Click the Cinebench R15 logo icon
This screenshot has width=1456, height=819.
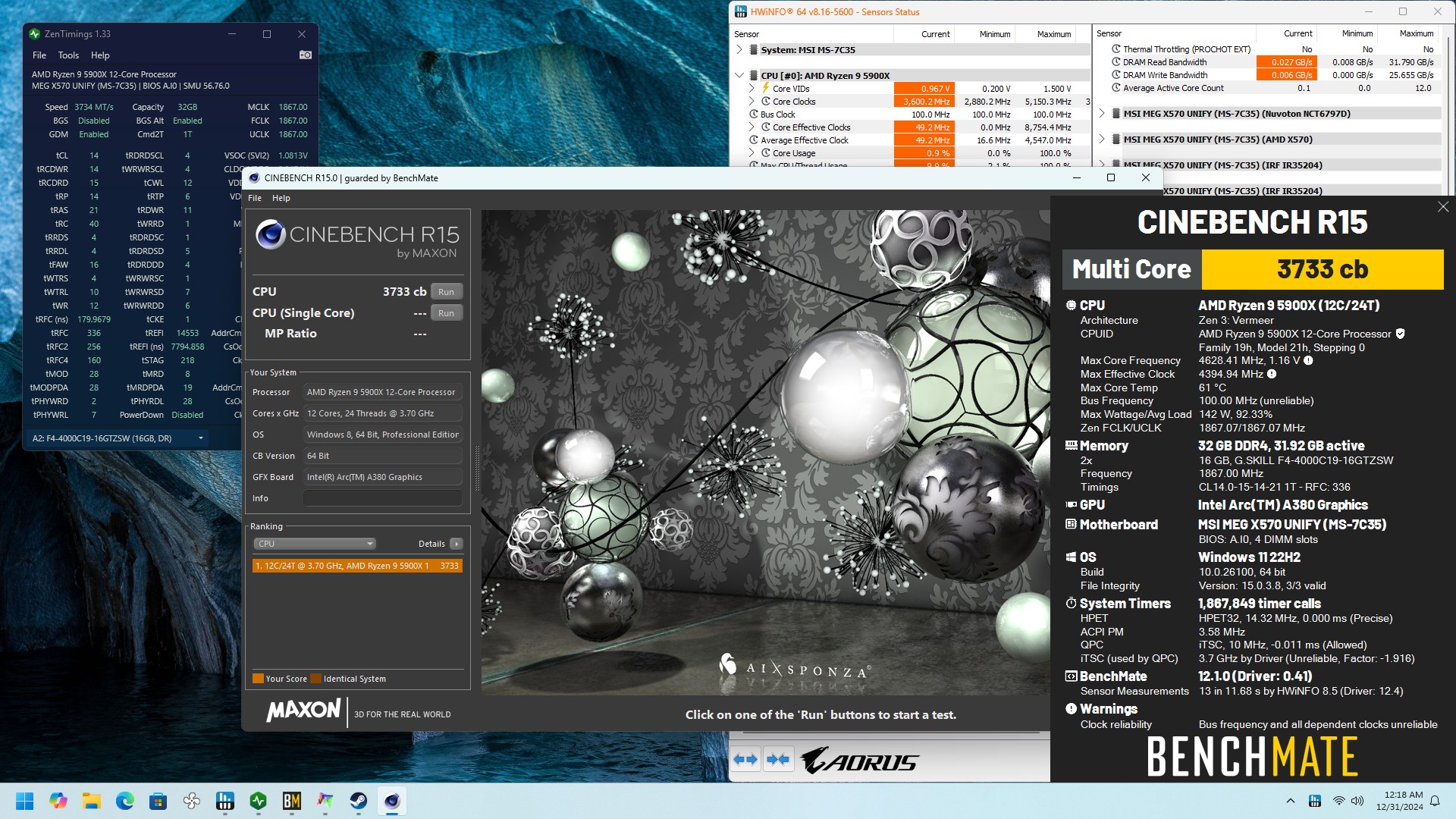click(x=270, y=234)
